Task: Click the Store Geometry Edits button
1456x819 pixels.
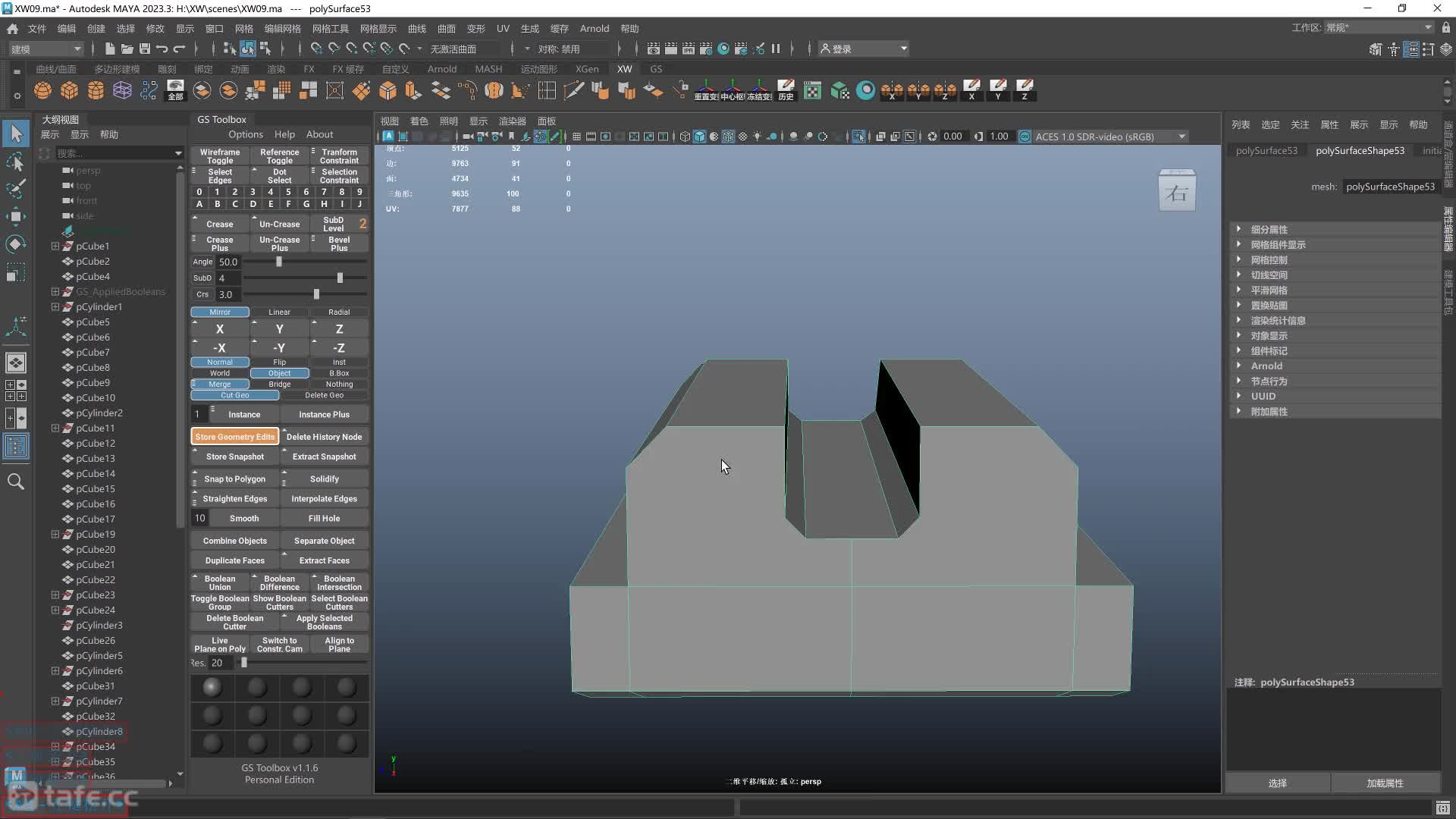Action: 234,437
